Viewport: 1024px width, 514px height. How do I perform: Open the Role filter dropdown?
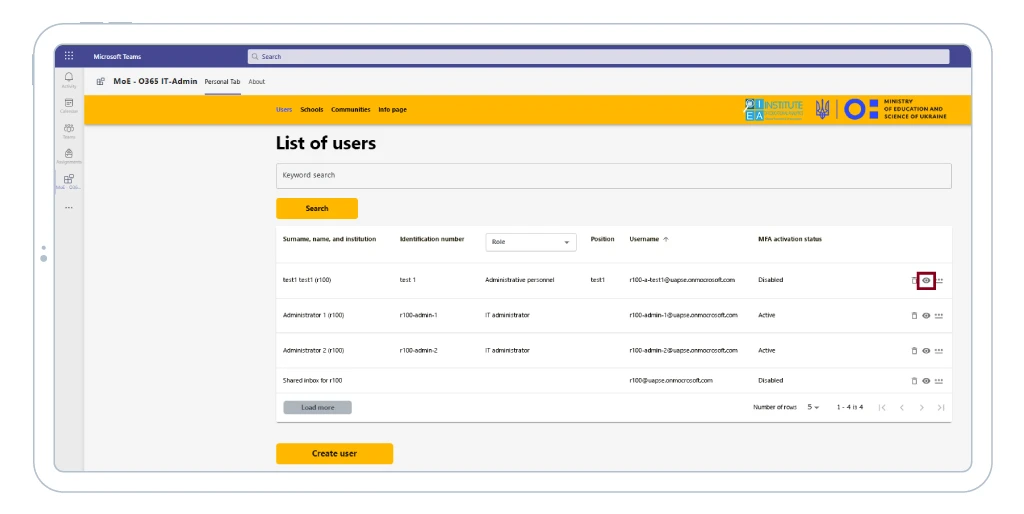click(x=531, y=242)
